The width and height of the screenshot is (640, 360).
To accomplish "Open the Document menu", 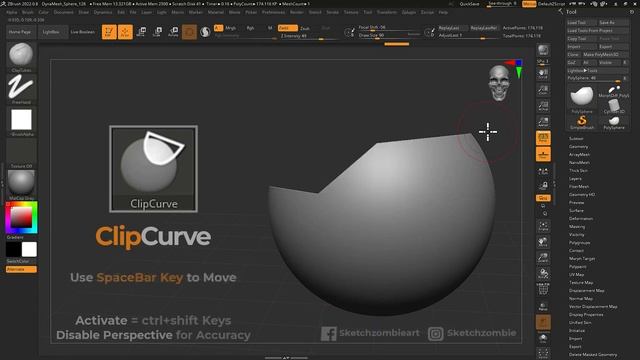I will 64,12.
